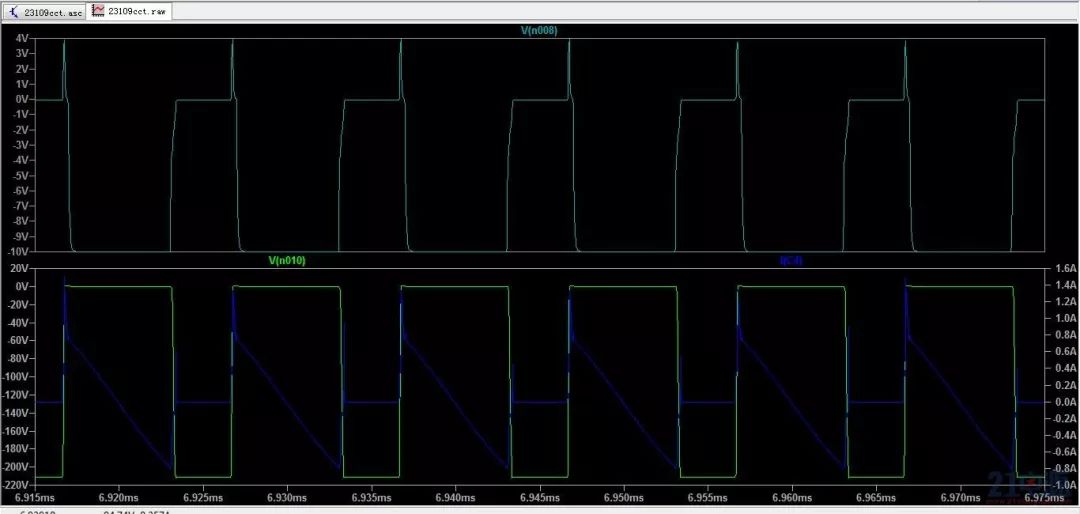Image resolution: width=1080 pixels, height=514 pixels.
Task: Select the 23109cct.raw waveform tab
Action: [x=129, y=12]
